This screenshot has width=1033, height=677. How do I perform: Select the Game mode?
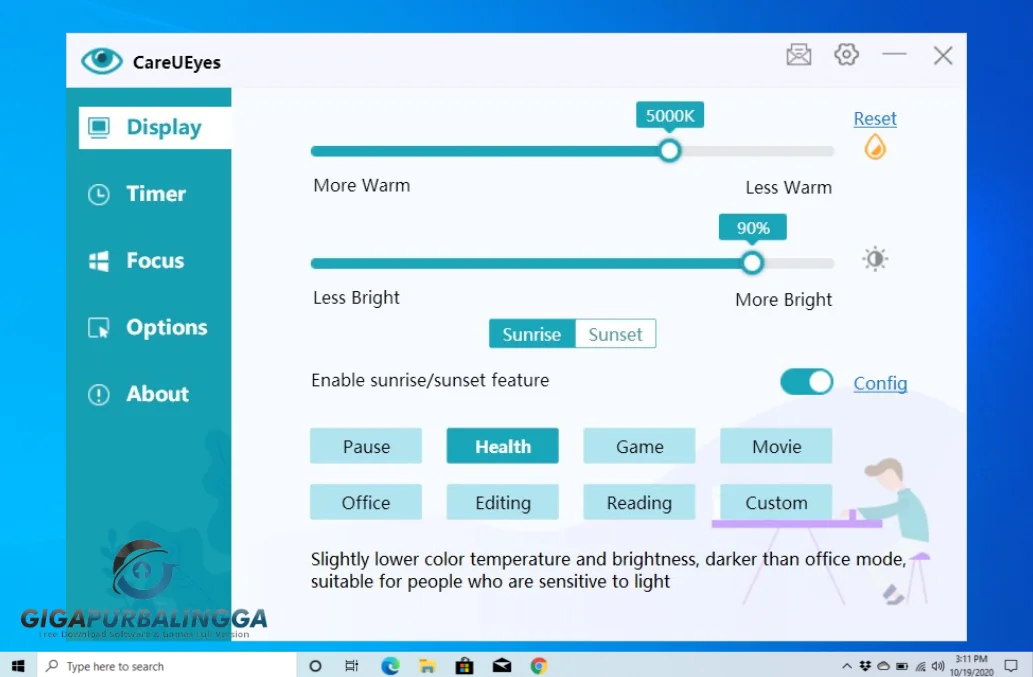pos(639,447)
